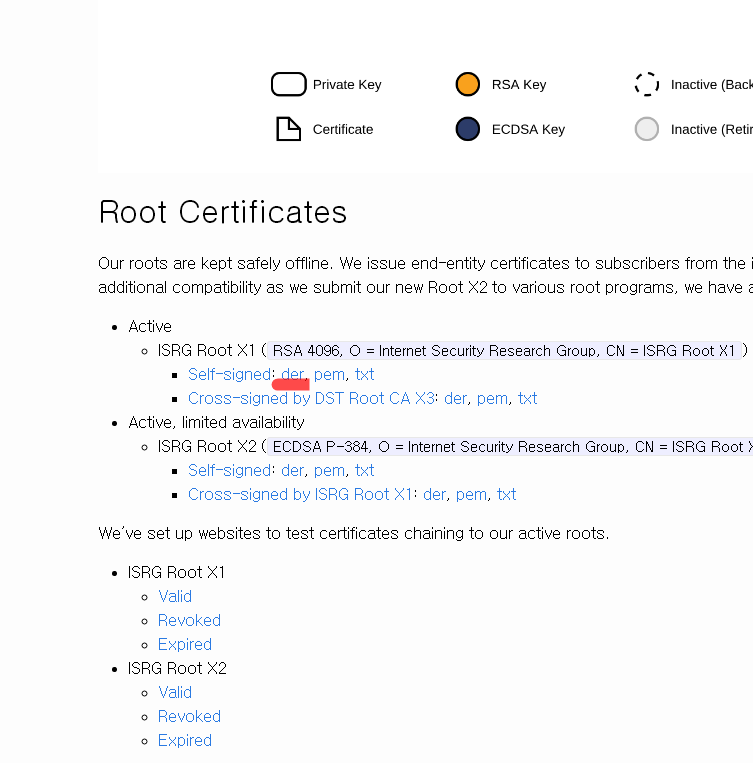Download ISRG Root X2 self-signed pem file
753x763 pixels.
[x=329, y=470]
